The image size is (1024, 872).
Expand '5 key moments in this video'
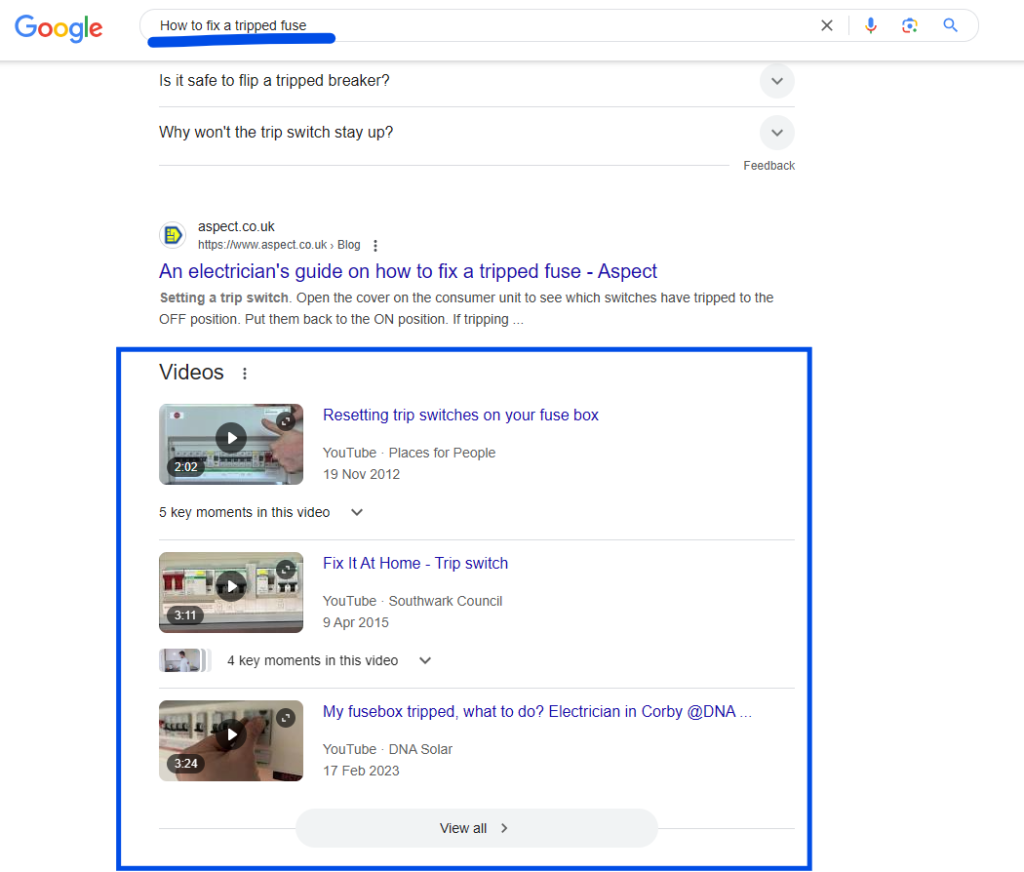tap(261, 513)
